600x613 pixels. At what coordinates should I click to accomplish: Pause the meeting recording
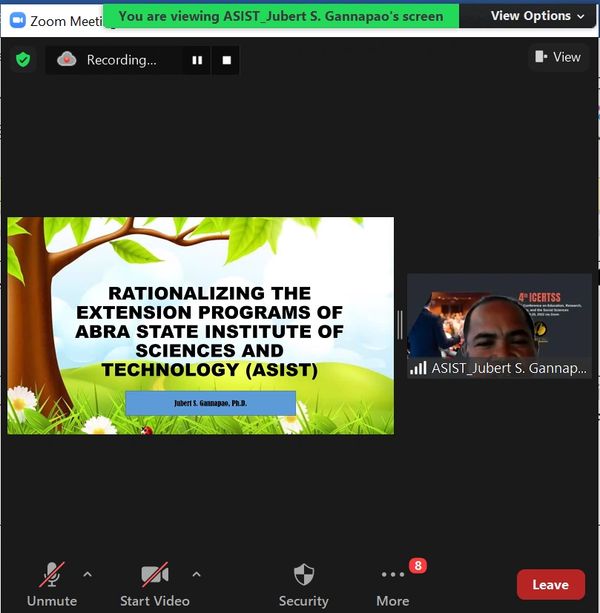pyautogui.click(x=197, y=60)
